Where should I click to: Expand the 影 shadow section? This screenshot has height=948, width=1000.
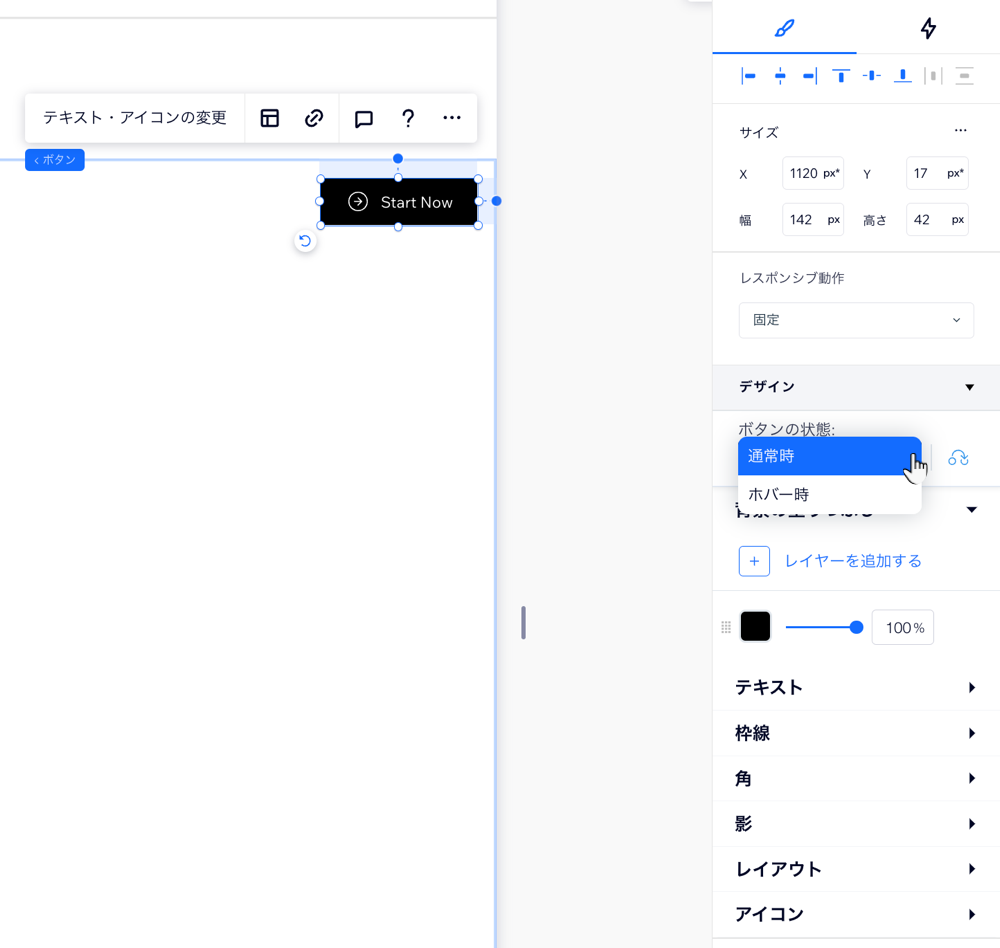[856, 824]
